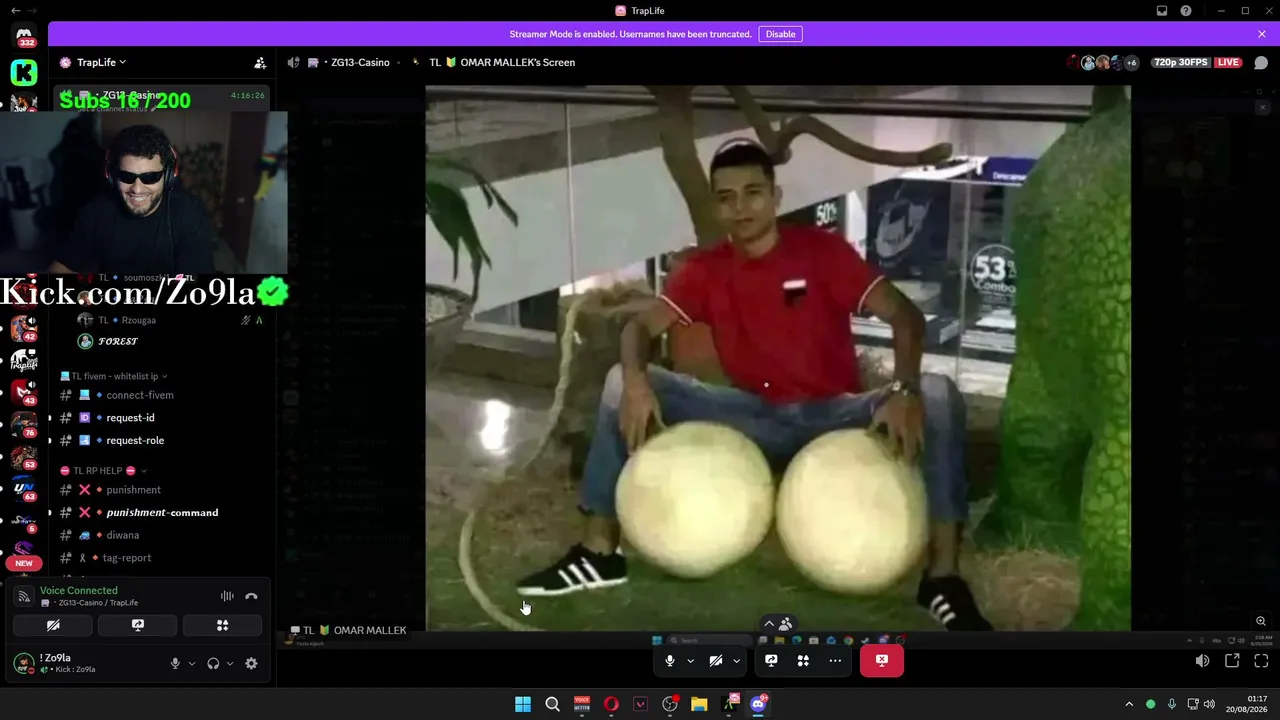Open activities from the call controls
Viewport: 1280px width, 720px height.
(803, 661)
